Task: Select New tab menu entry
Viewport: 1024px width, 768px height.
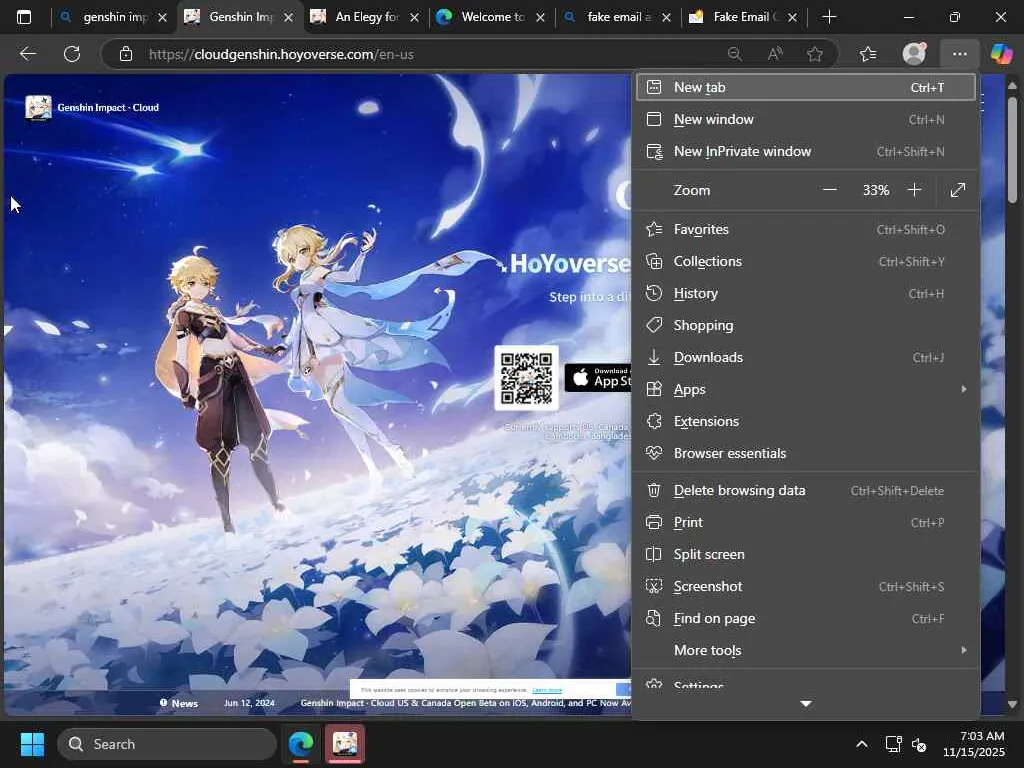Action: [806, 87]
